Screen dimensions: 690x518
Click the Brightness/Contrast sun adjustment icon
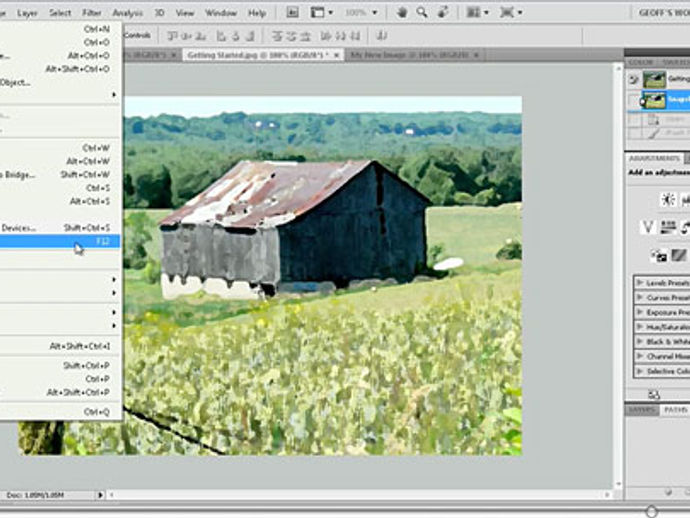[668, 200]
